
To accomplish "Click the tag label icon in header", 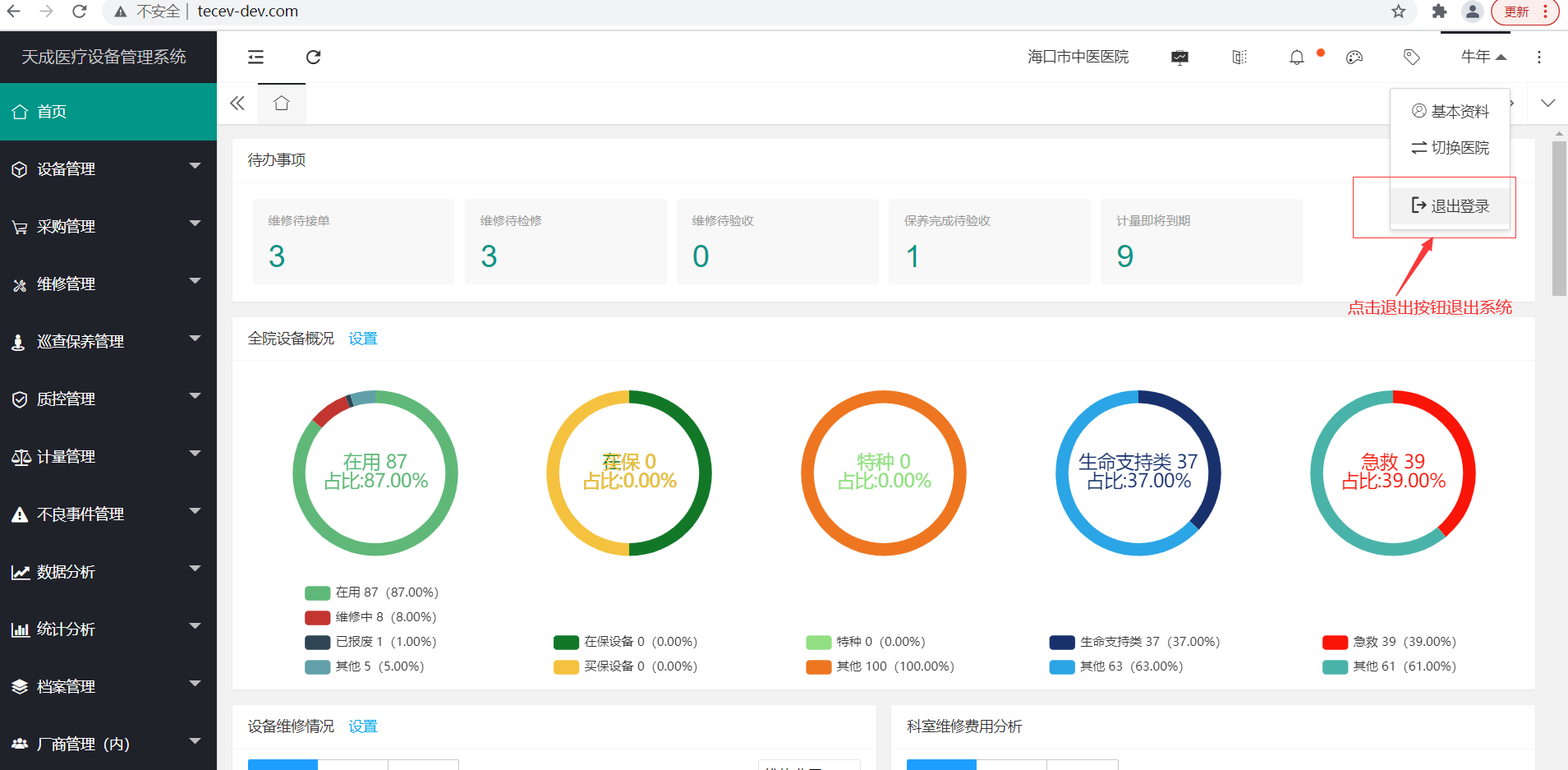I will [1412, 57].
